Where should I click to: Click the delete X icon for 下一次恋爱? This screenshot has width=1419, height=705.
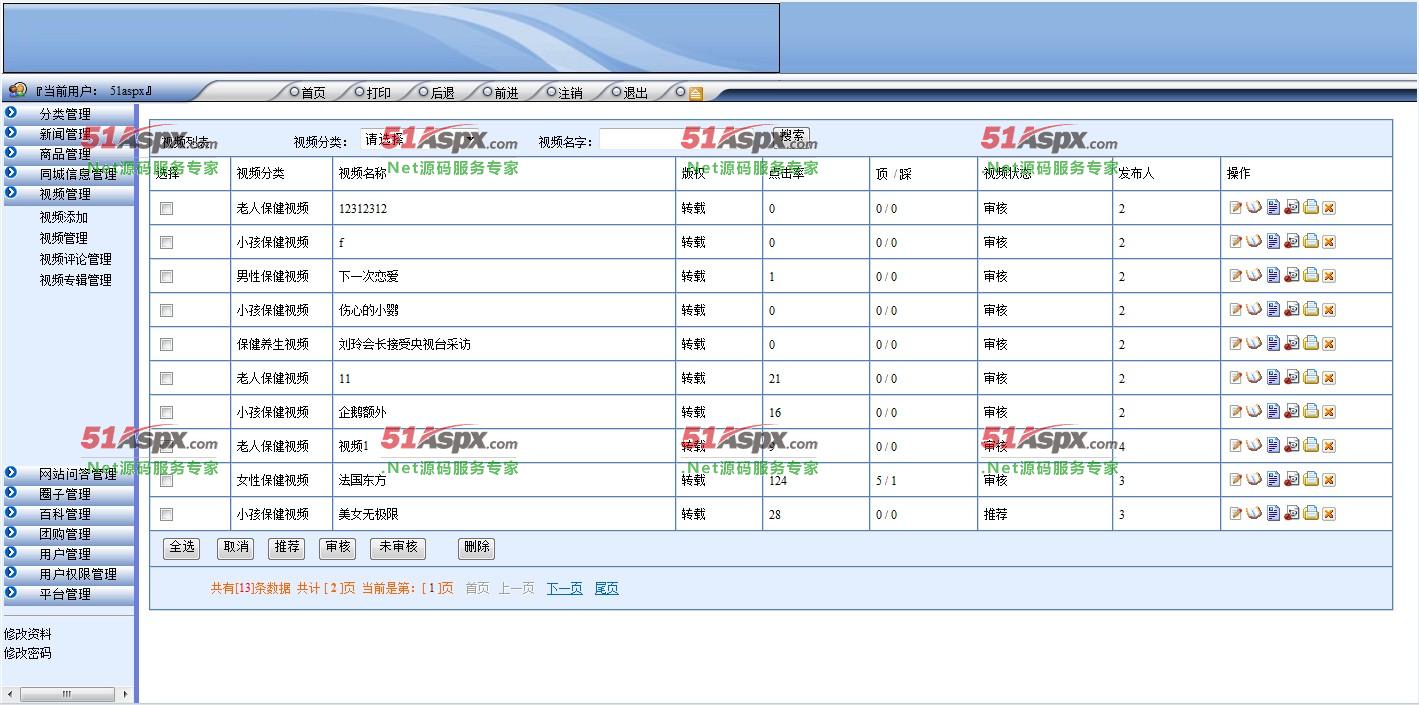(1329, 276)
